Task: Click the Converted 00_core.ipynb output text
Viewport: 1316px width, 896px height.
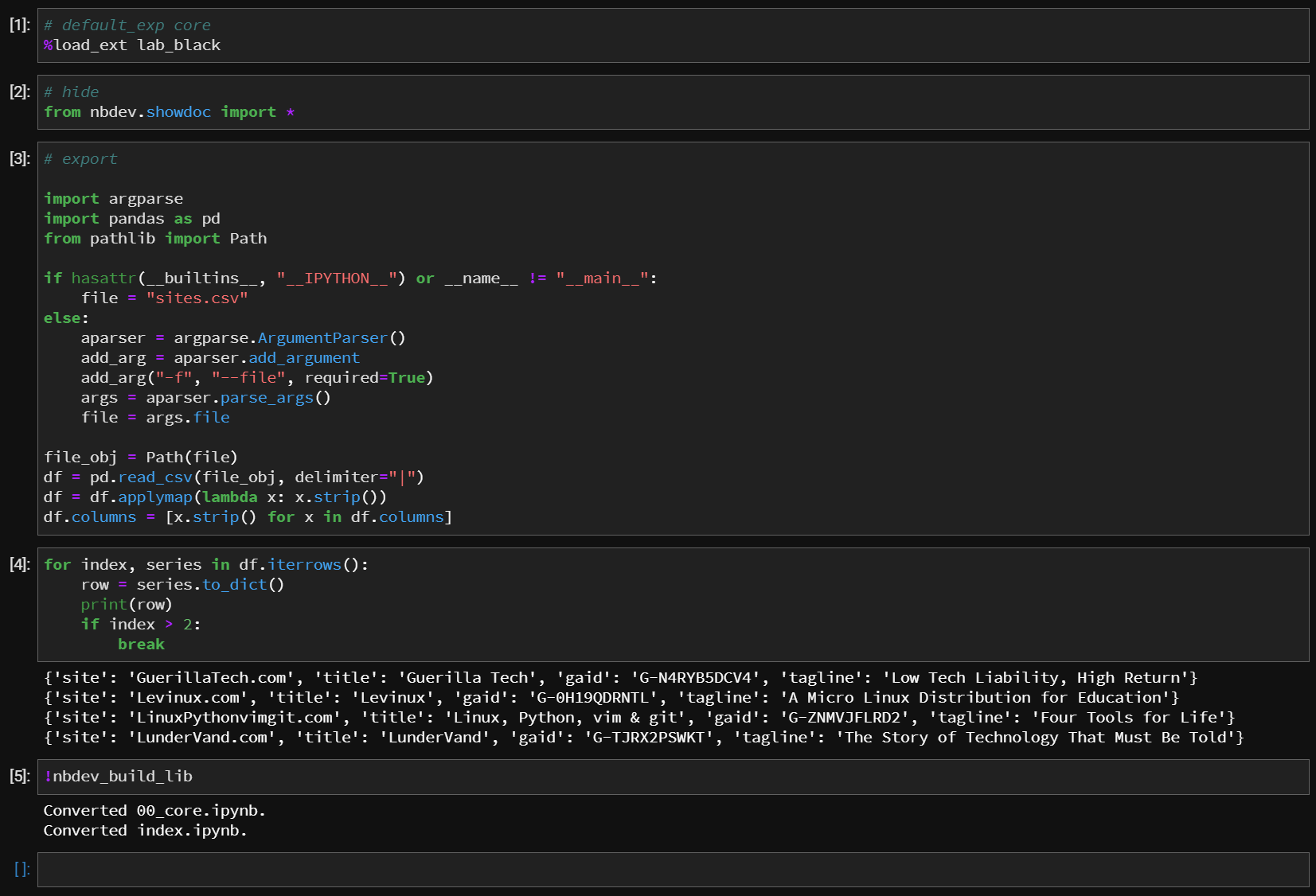Action: (x=154, y=810)
